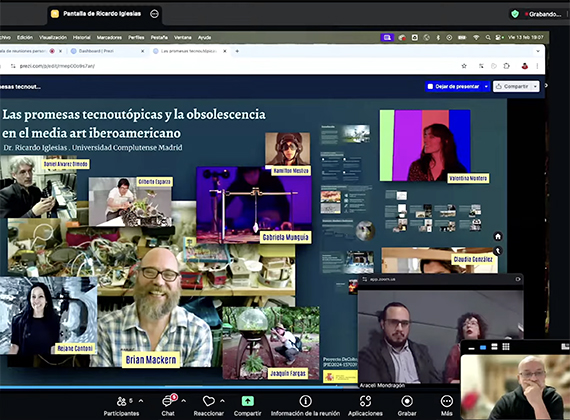The height and width of the screenshot is (420, 570).
Task: Open the Participantes panel
Action: point(121,405)
